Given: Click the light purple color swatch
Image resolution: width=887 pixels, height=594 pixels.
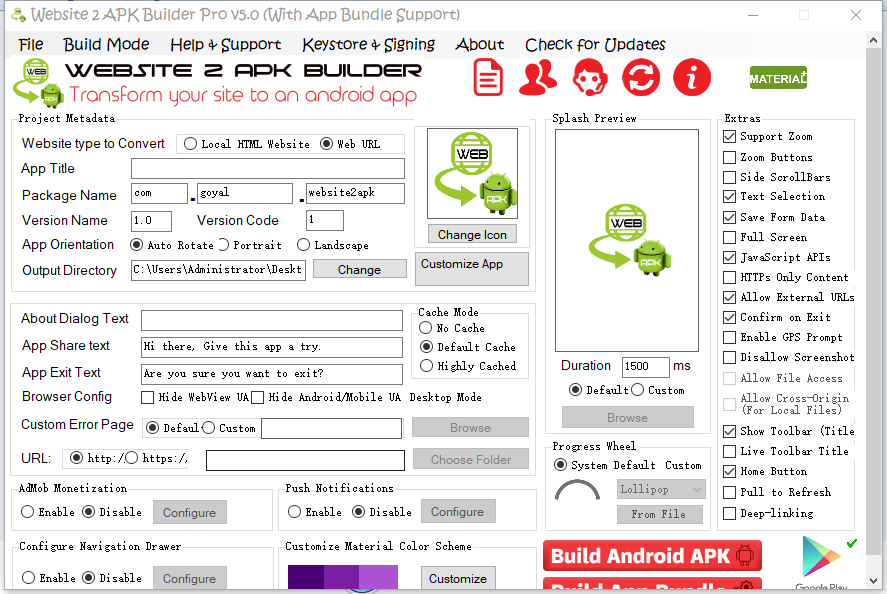Looking at the screenshot, I should [378, 578].
